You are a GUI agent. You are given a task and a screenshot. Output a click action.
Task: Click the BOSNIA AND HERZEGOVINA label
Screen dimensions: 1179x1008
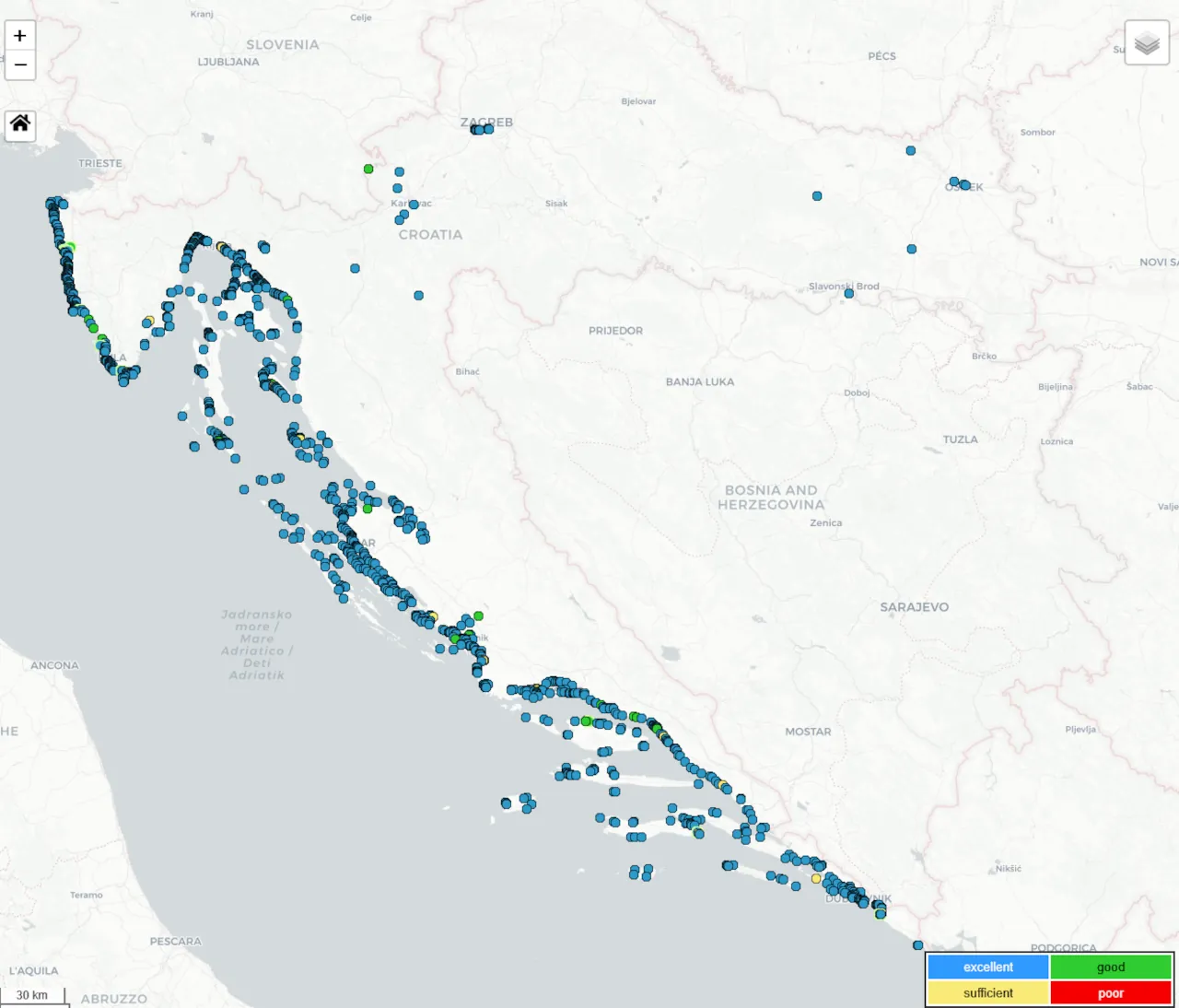click(x=771, y=498)
